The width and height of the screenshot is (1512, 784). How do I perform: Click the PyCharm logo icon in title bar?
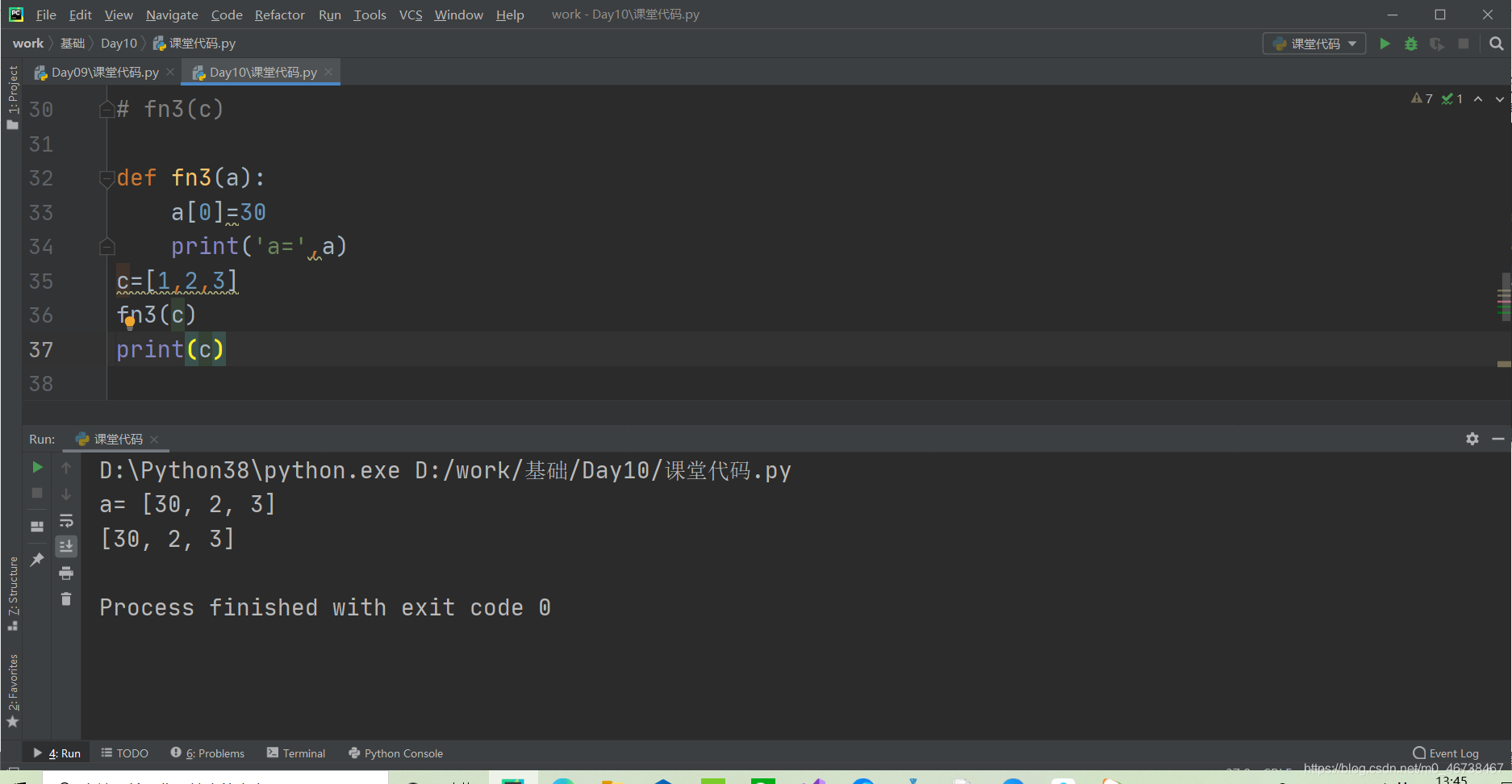click(x=16, y=15)
